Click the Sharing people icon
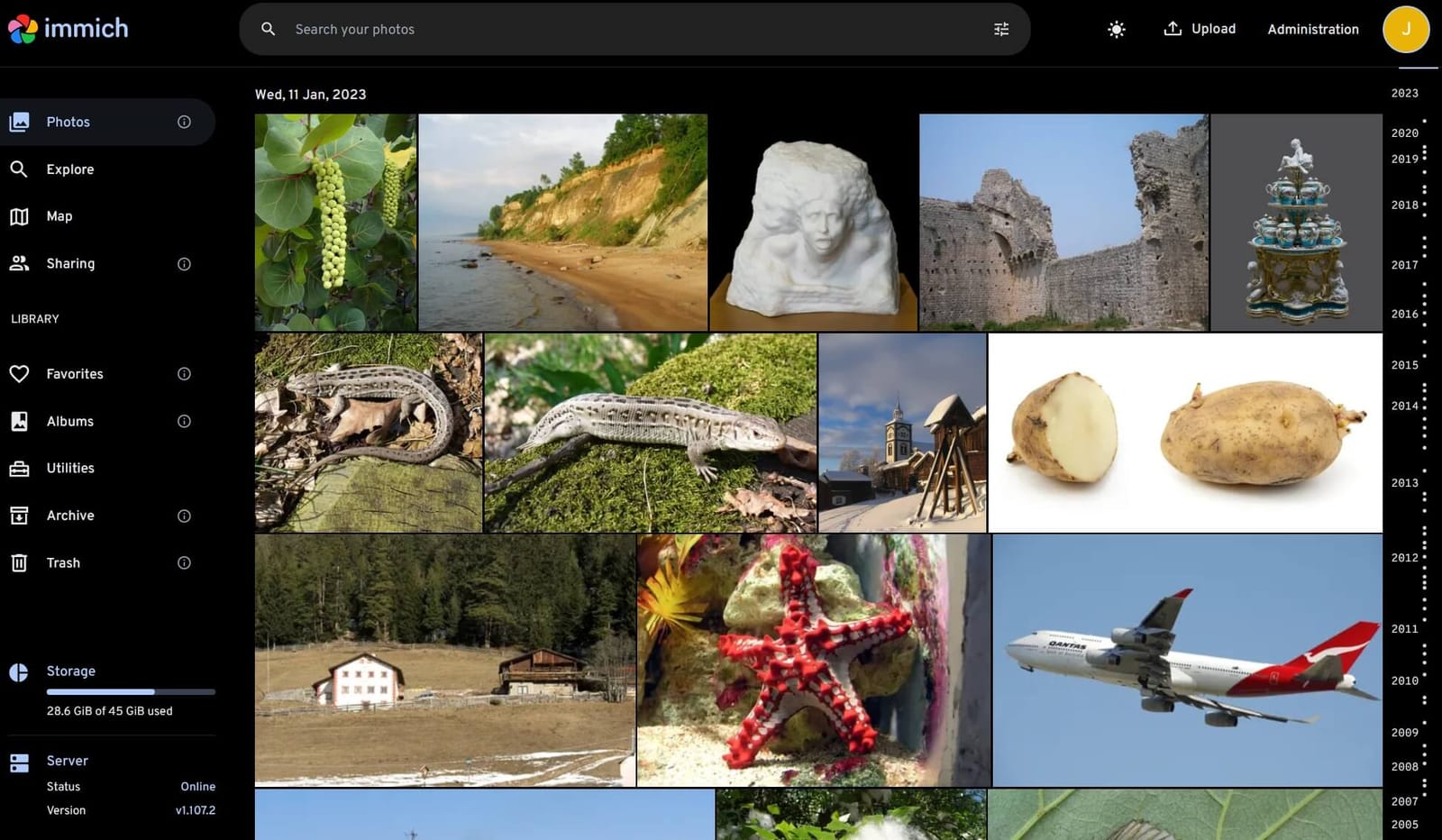 [x=20, y=263]
